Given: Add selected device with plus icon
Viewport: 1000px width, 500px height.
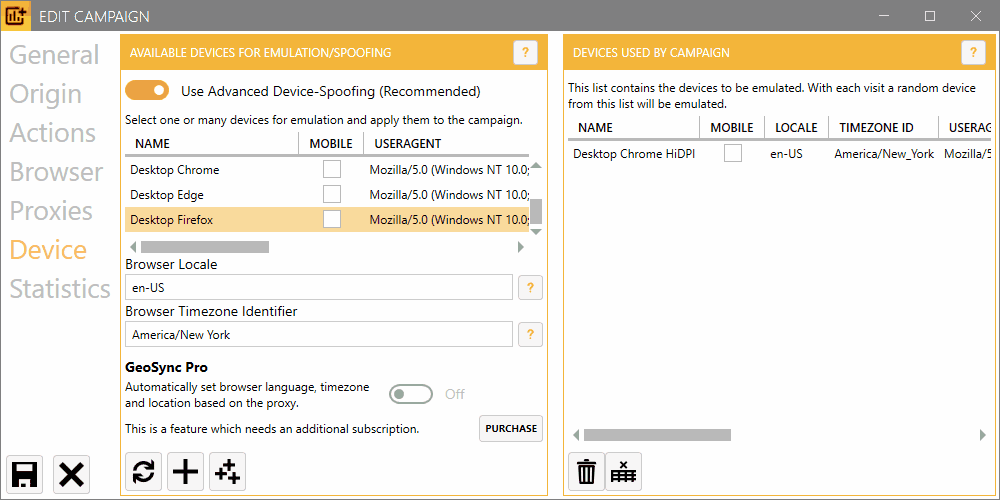Looking at the screenshot, I should [x=186, y=471].
